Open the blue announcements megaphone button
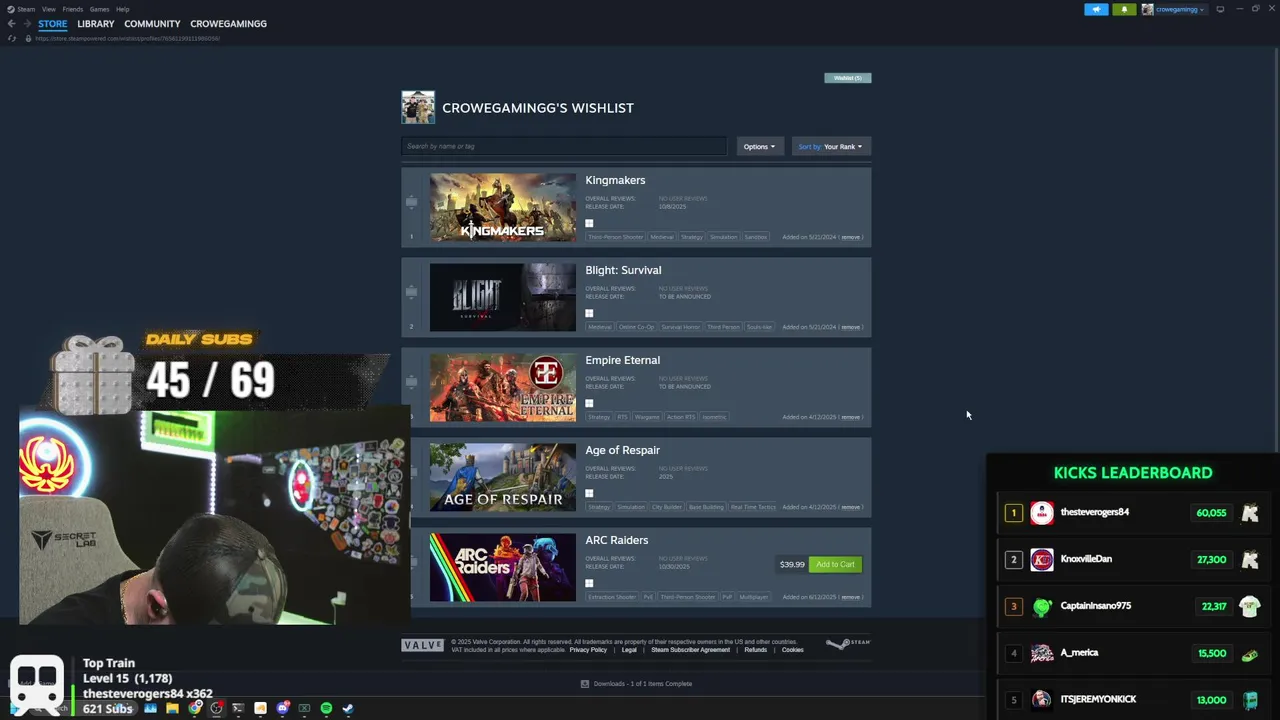The width and height of the screenshot is (1280, 720). 1096,9
